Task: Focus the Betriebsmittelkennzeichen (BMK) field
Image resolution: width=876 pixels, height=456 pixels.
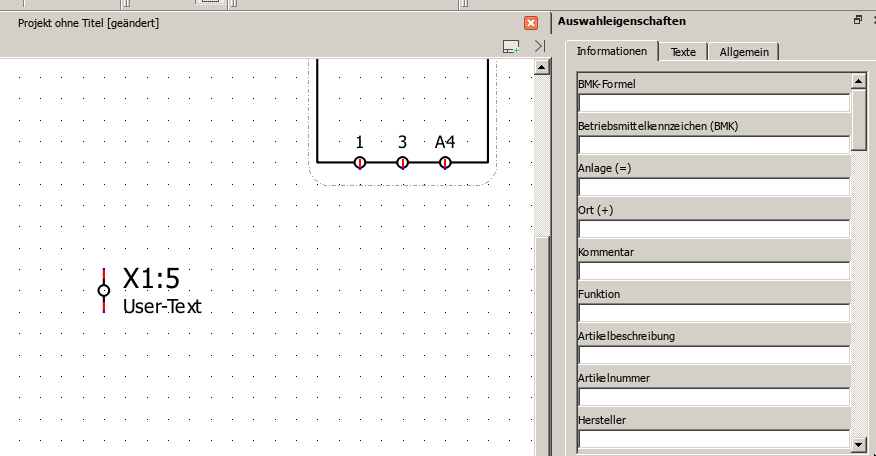Action: (713, 144)
